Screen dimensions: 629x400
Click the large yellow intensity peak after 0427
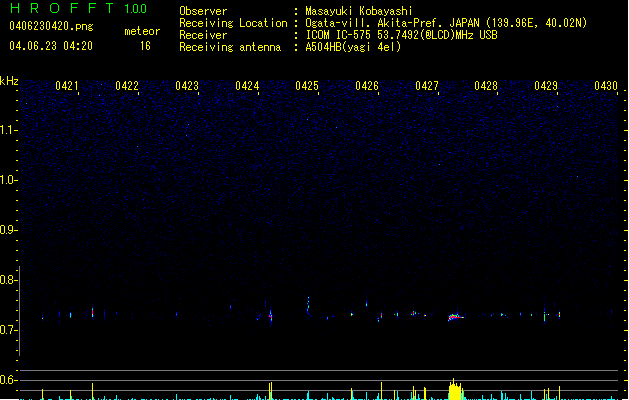coord(455,389)
